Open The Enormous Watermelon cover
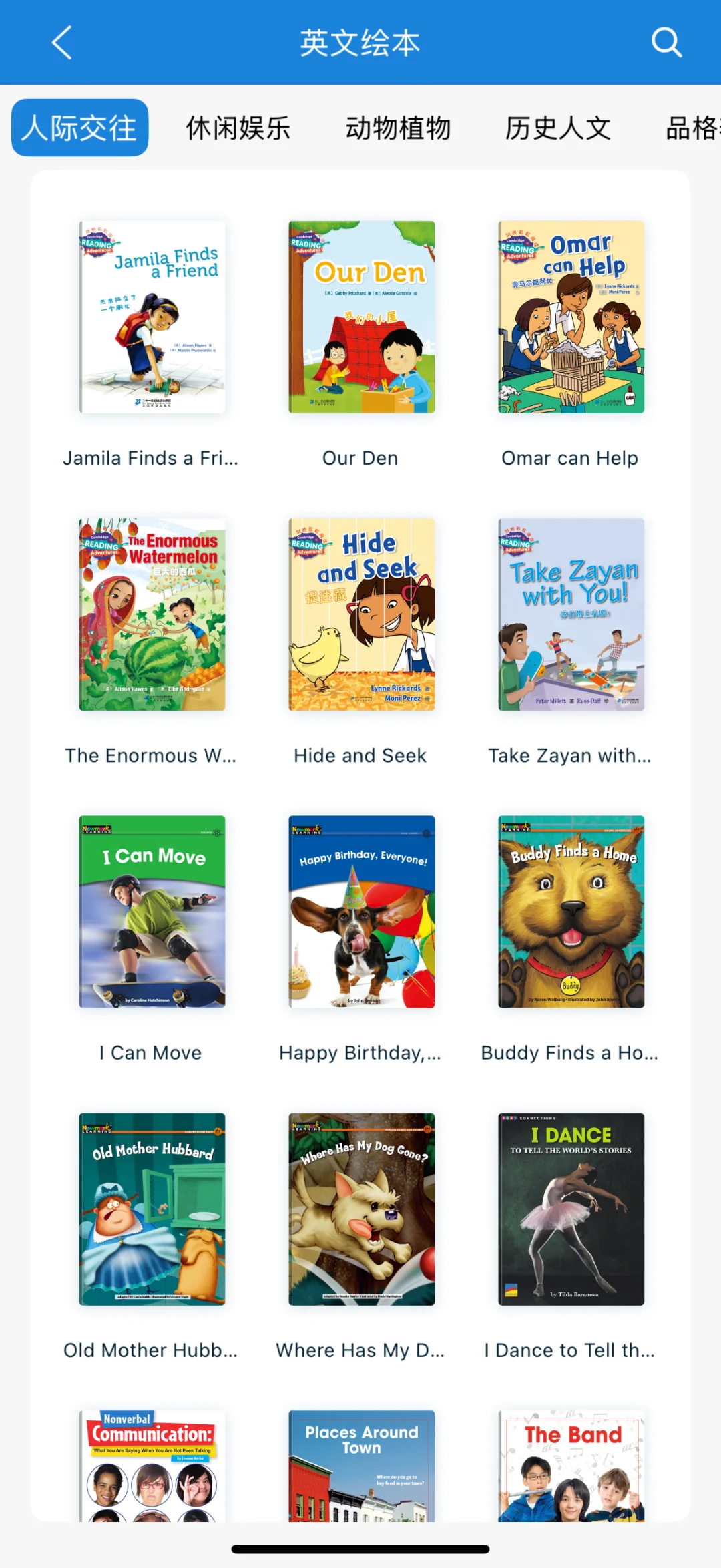The height and width of the screenshot is (1568, 721). (152, 614)
